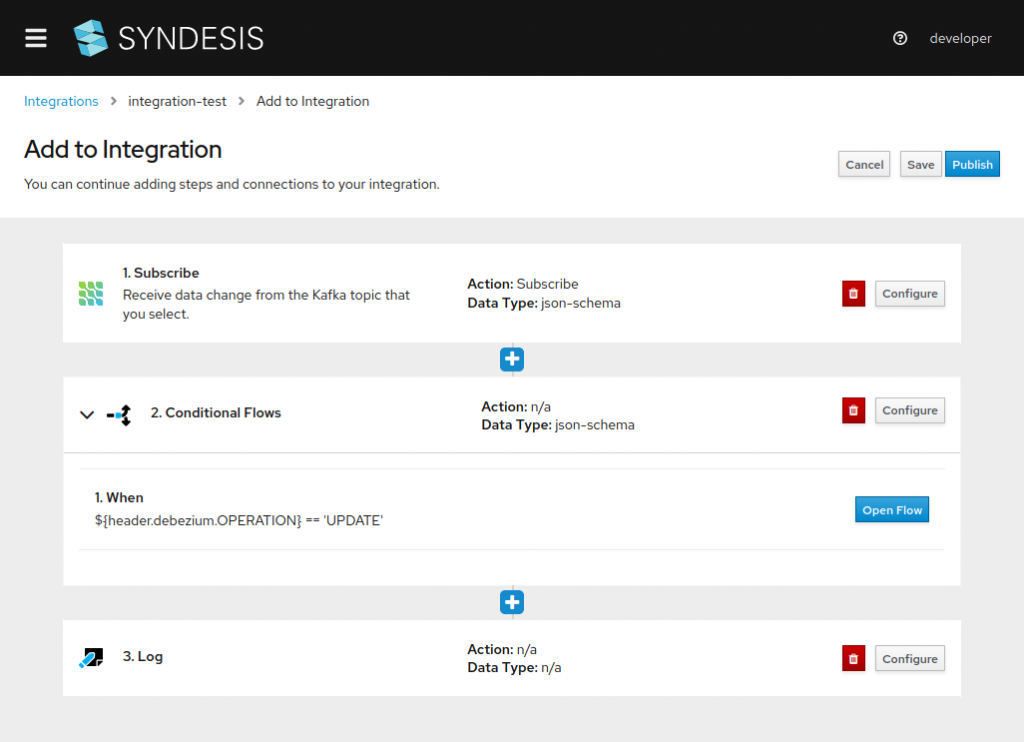
Task: Click the Syndesis logo
Action: tap(168, 38)
